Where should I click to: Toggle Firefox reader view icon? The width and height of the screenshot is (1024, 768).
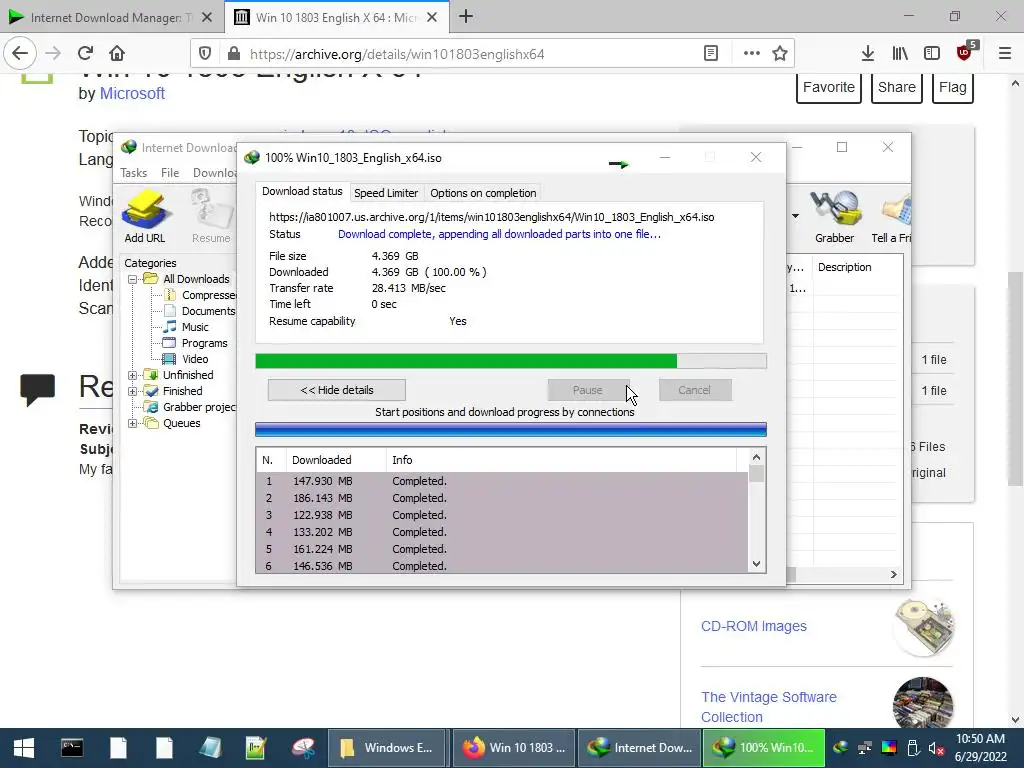click(711, 54)
